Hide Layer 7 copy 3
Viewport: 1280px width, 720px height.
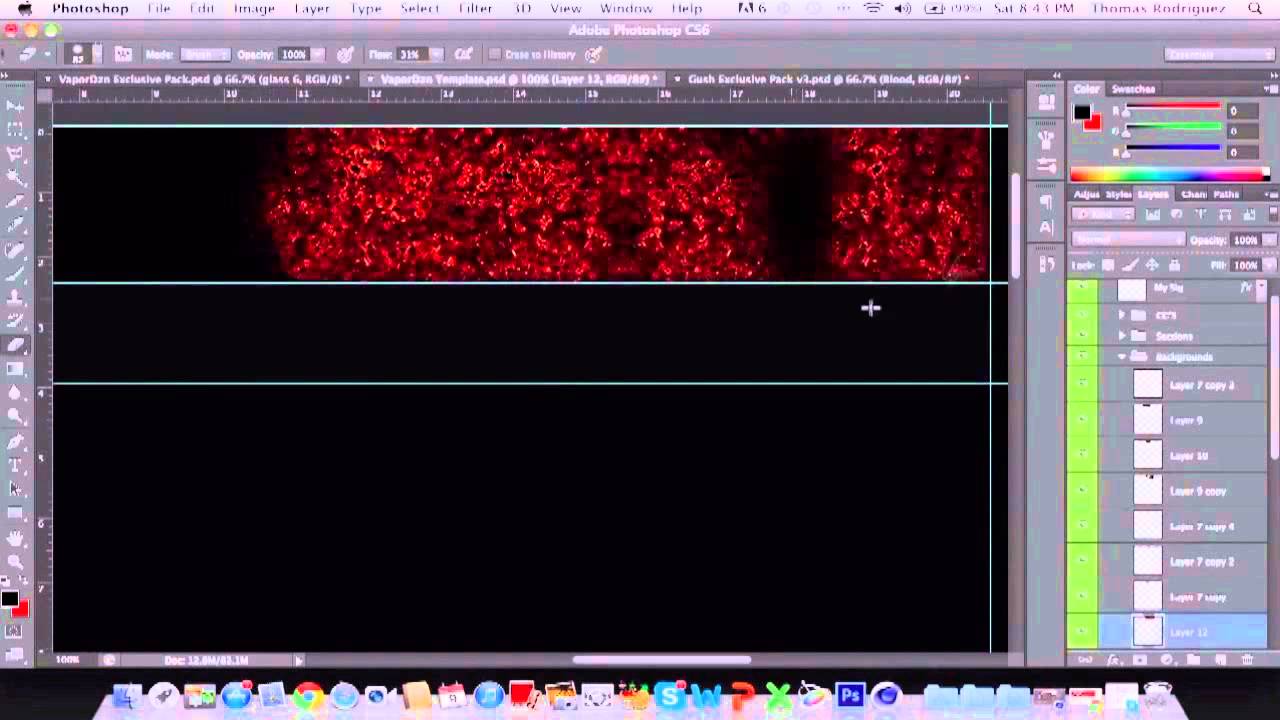(1082, 384)
